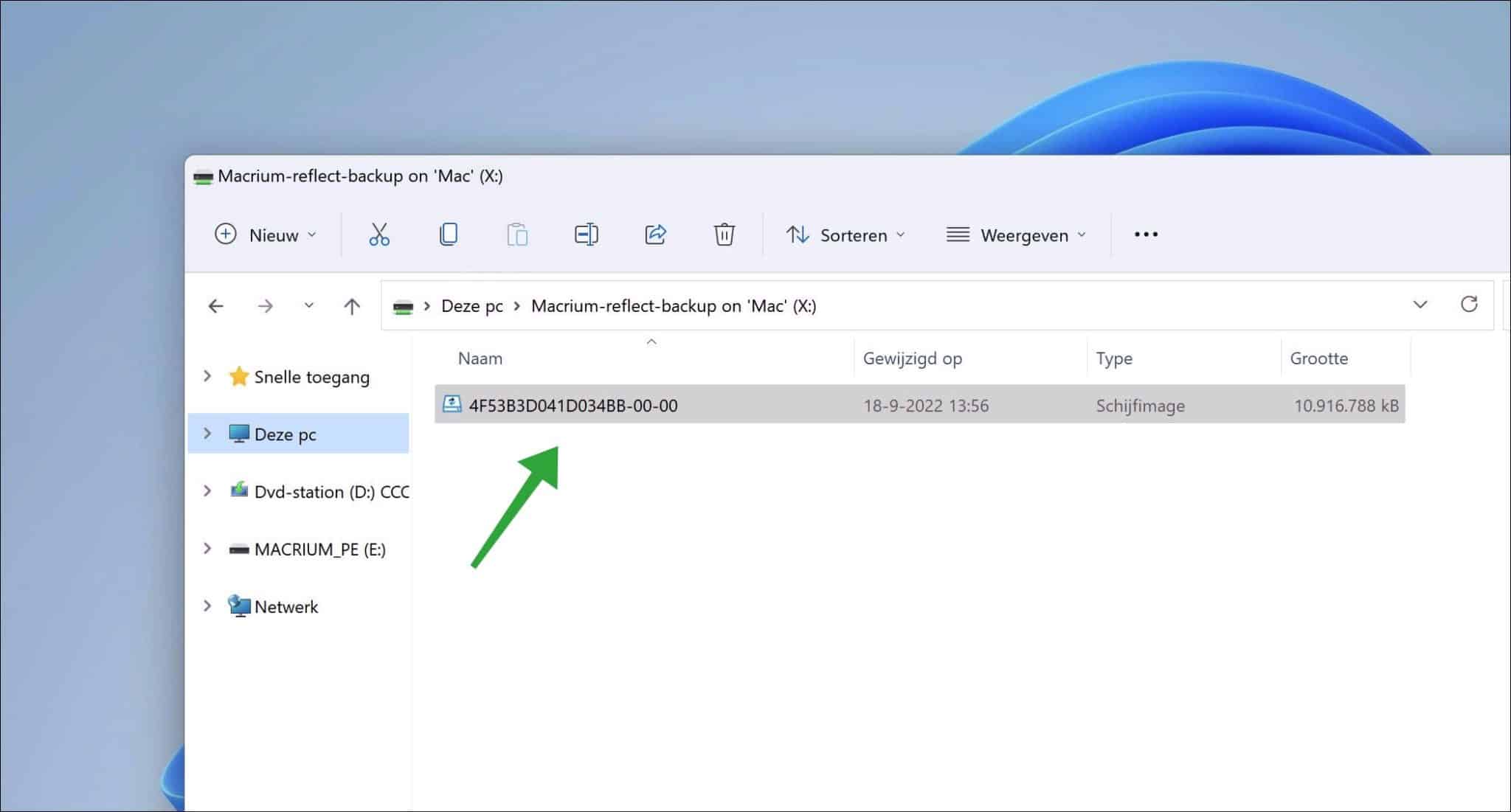This screenshot has width=1511, height=812.
Task: Open the See more (...) options
Action: pos(1146,235)
